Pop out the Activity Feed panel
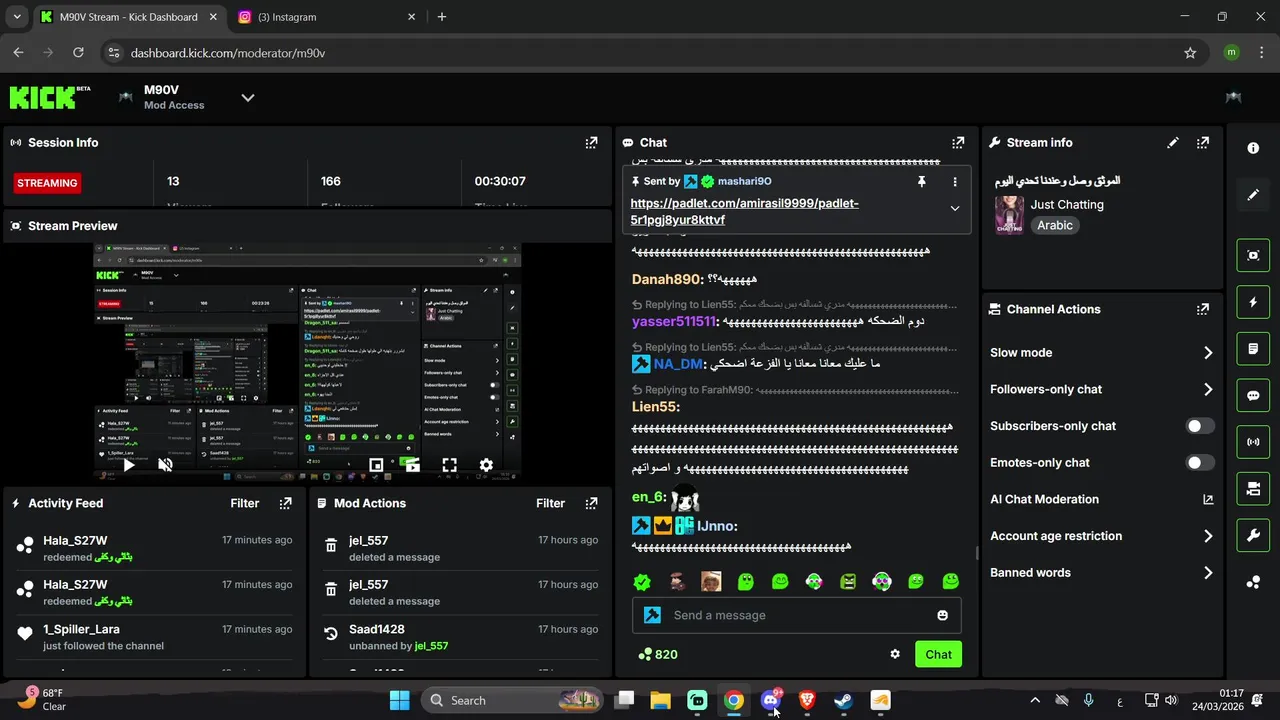Viewport: 1280px width, 720px height. click(286, 503)
